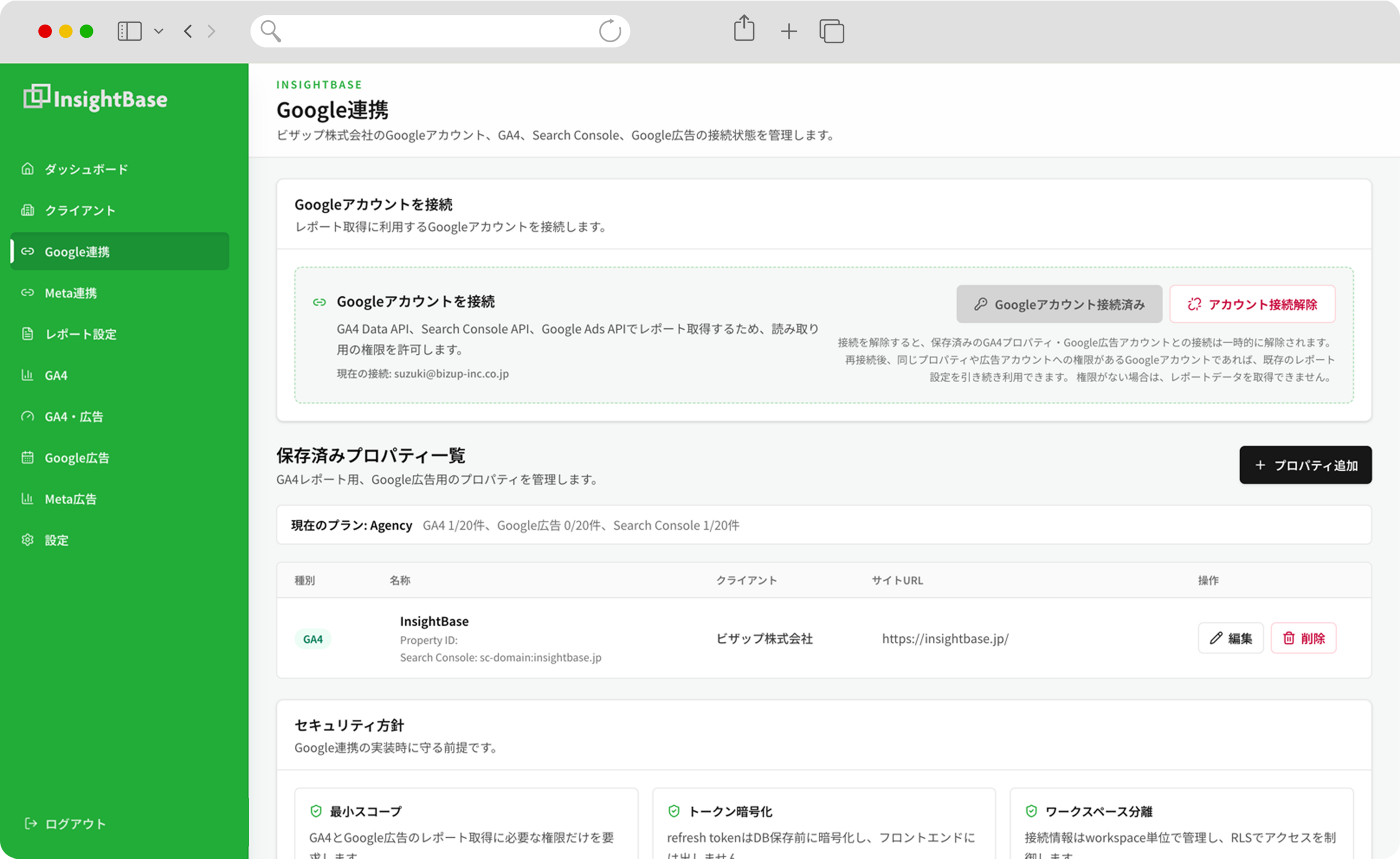Click the クライアント building icon
Image resolution: width=1400 pixels, height=859 pixels.
[x=27, y=210]
